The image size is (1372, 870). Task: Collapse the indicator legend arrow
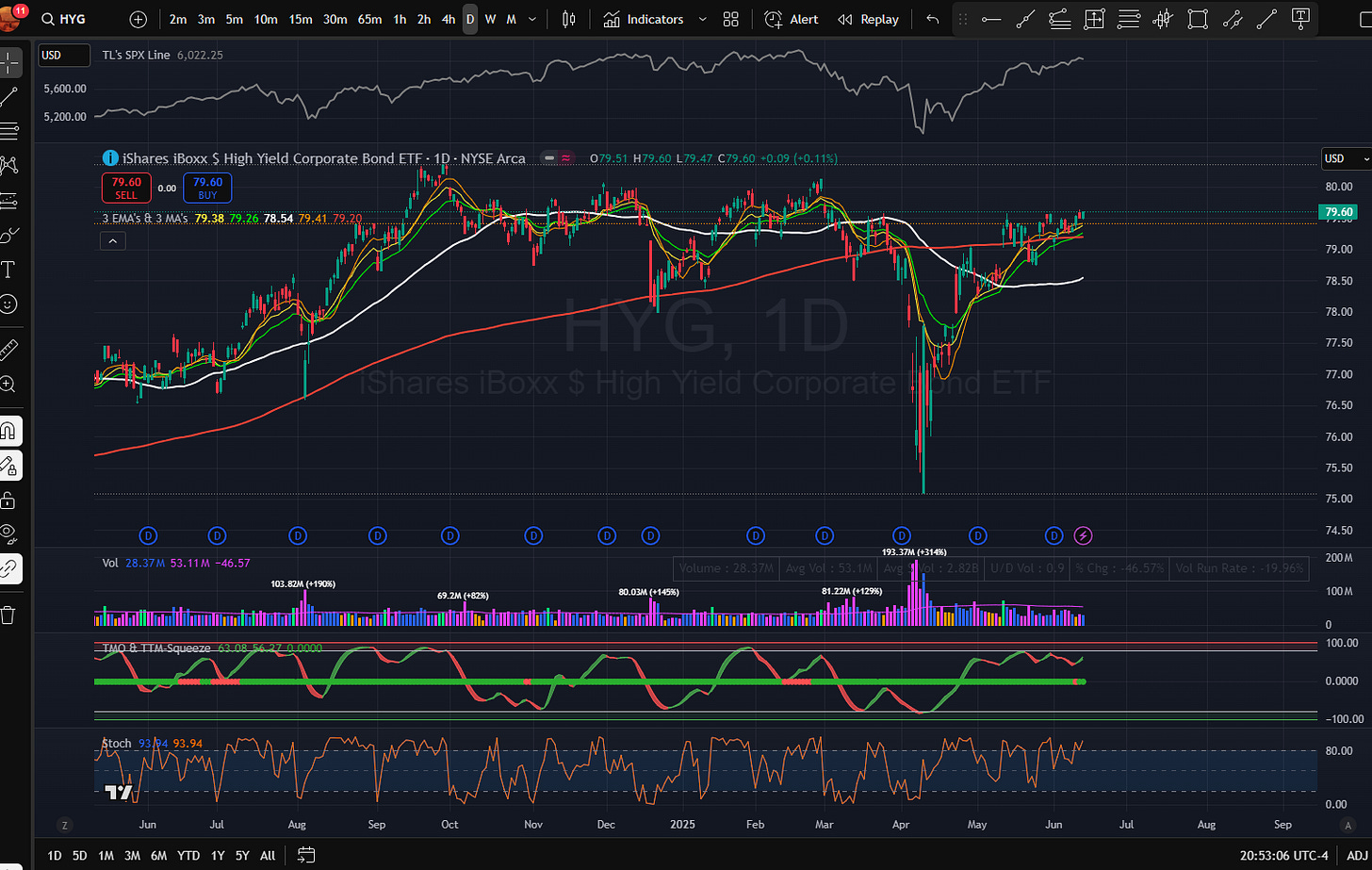(111, 241)
